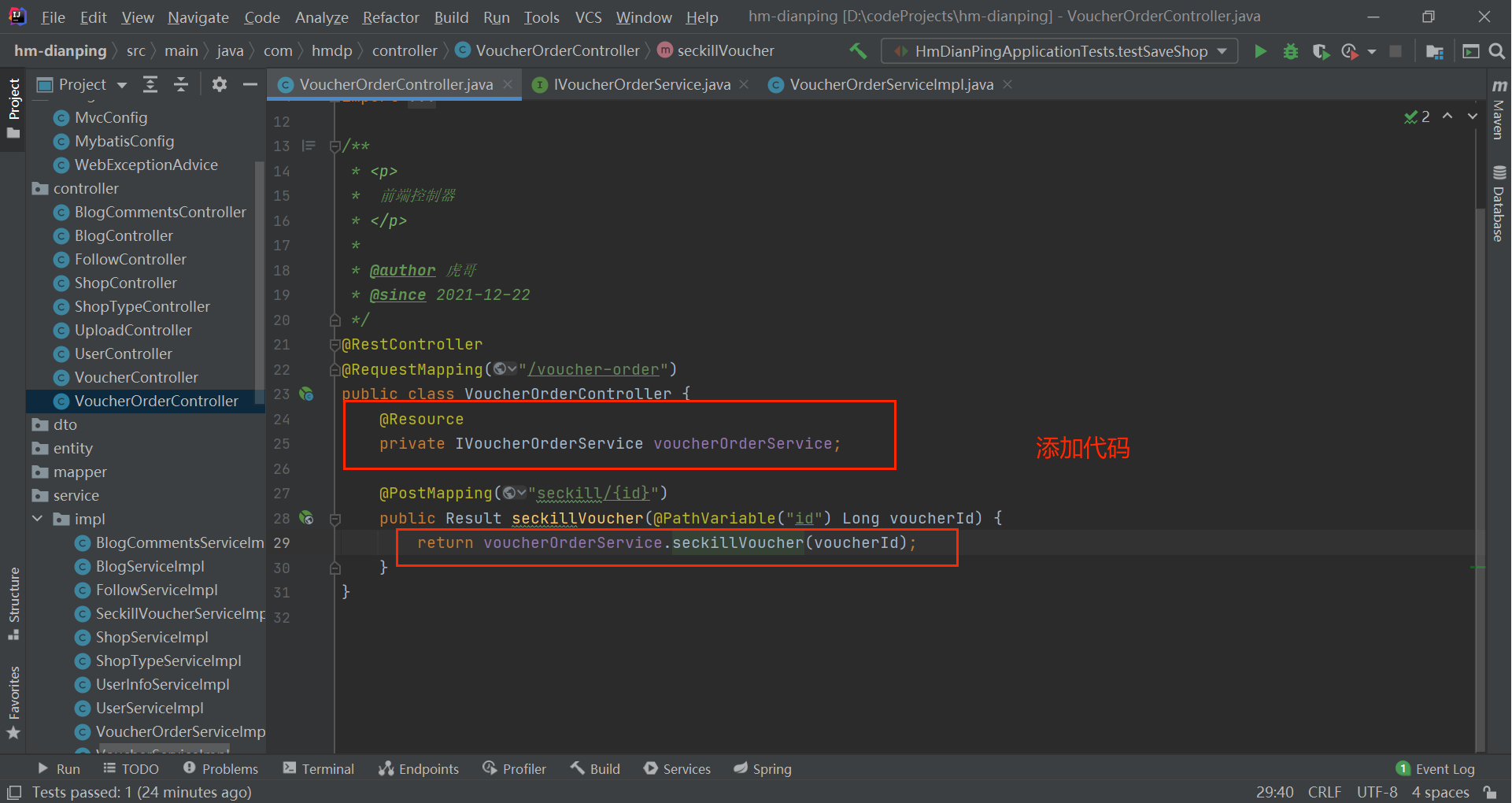Open the Problems tool window
This screenshot has width=1512, height=803.
click(x=220, y=769)
